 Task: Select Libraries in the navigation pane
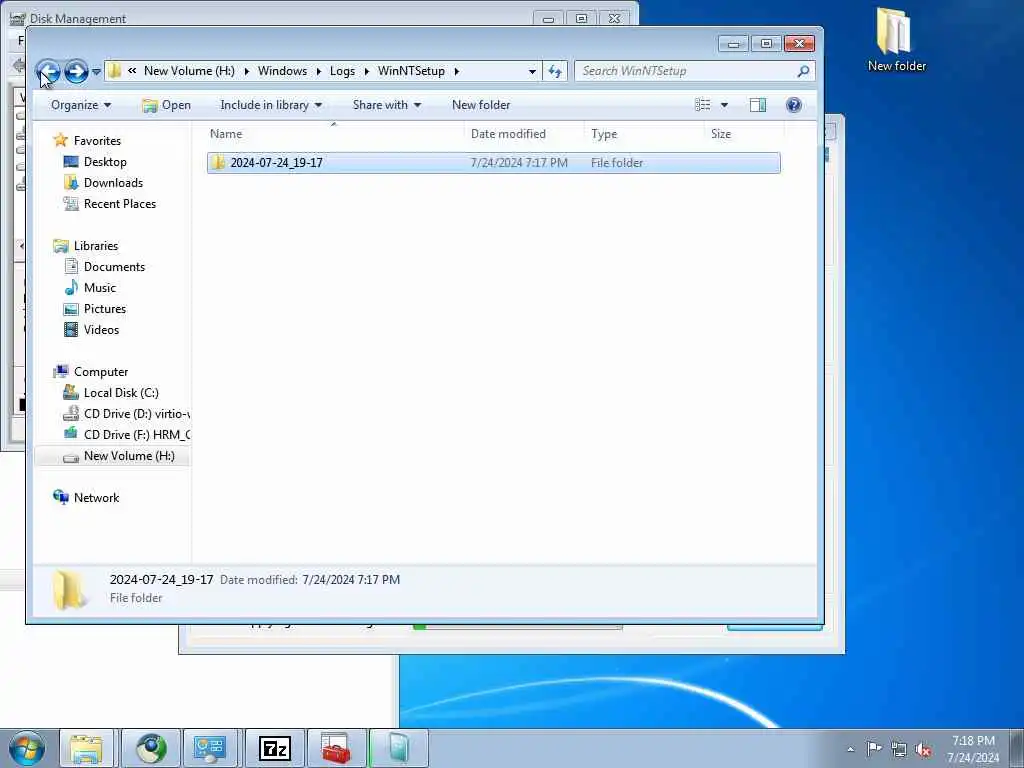coord(96,246)
